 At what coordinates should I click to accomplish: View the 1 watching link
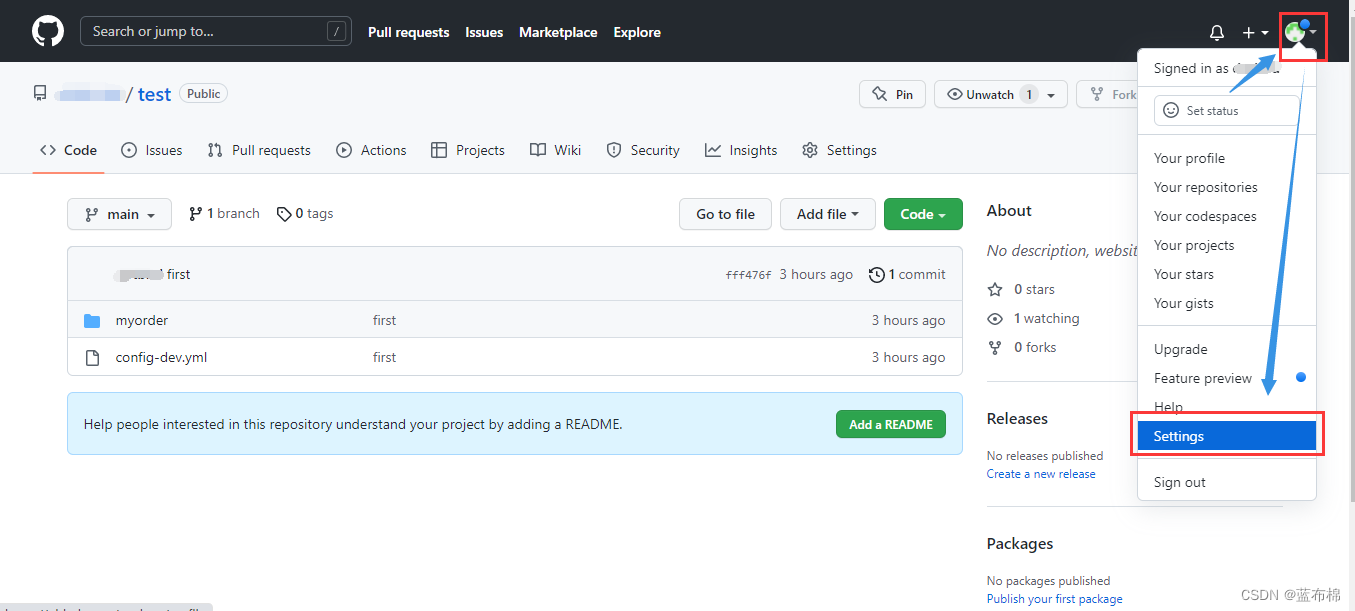click(1033, 318)
